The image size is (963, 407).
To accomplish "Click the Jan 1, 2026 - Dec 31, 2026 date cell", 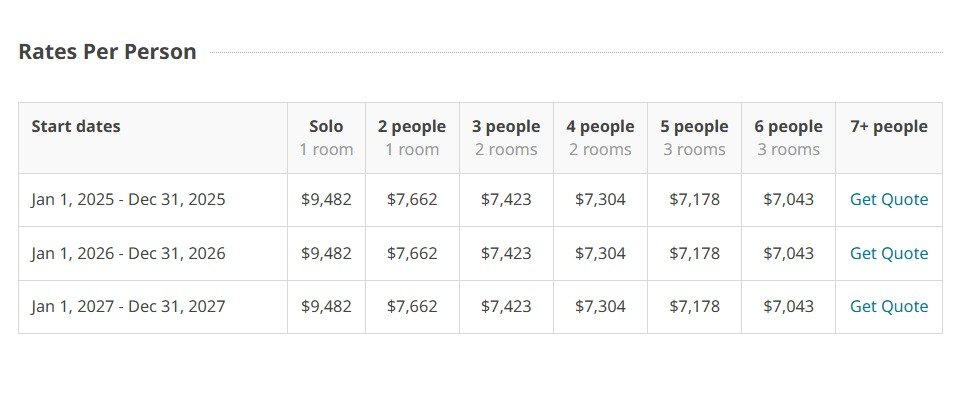I will pos(128,253).
